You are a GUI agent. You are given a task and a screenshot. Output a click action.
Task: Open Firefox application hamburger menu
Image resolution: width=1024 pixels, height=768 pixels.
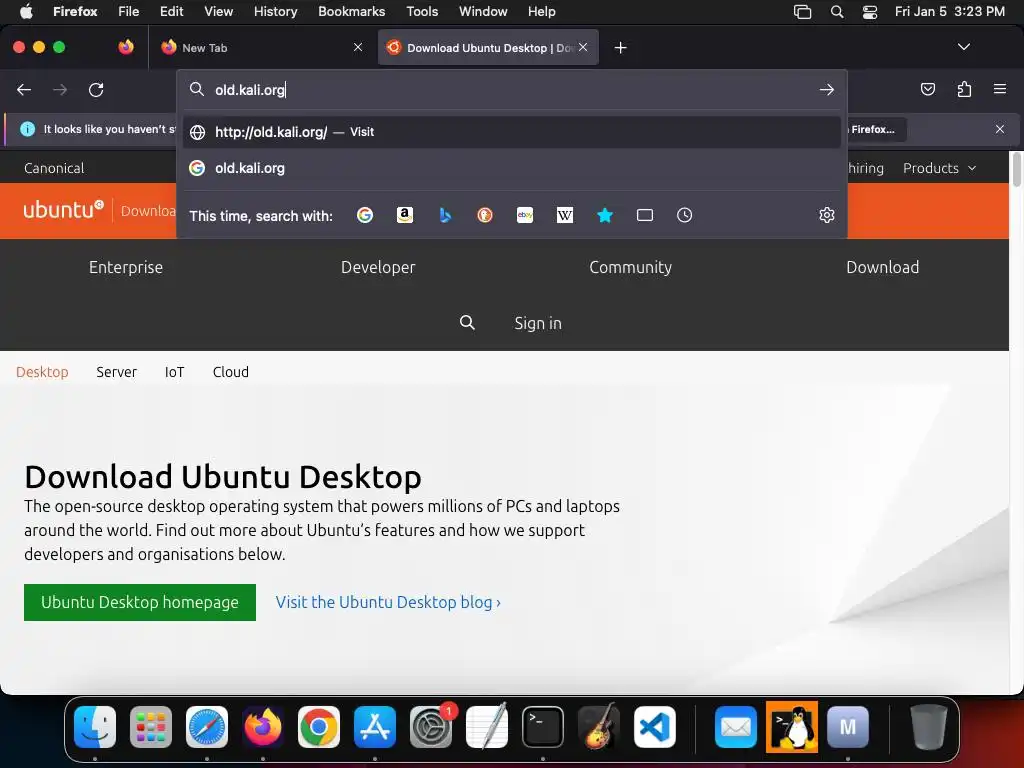tap(999, 89)
